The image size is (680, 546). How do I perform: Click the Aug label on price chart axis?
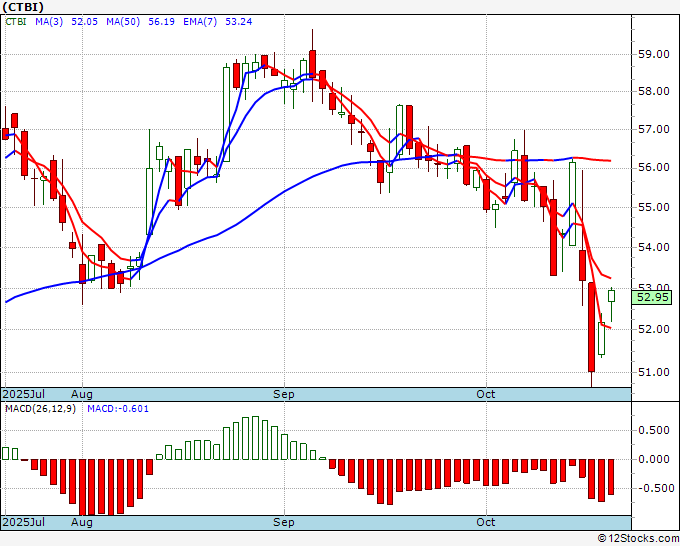pyautogui.click(x=82, y=394)
